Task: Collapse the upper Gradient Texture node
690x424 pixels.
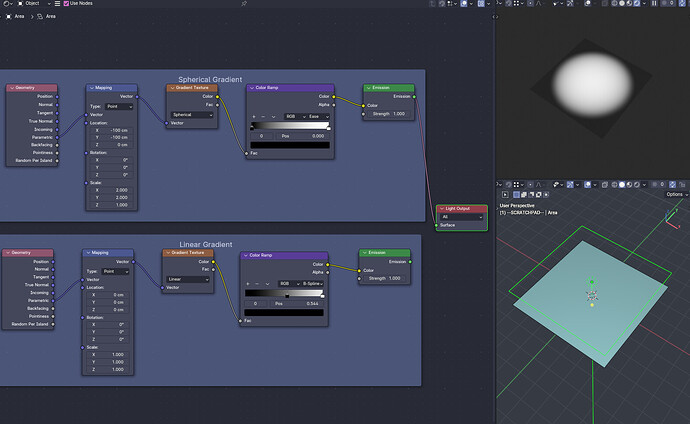Action: click(172, 88)
